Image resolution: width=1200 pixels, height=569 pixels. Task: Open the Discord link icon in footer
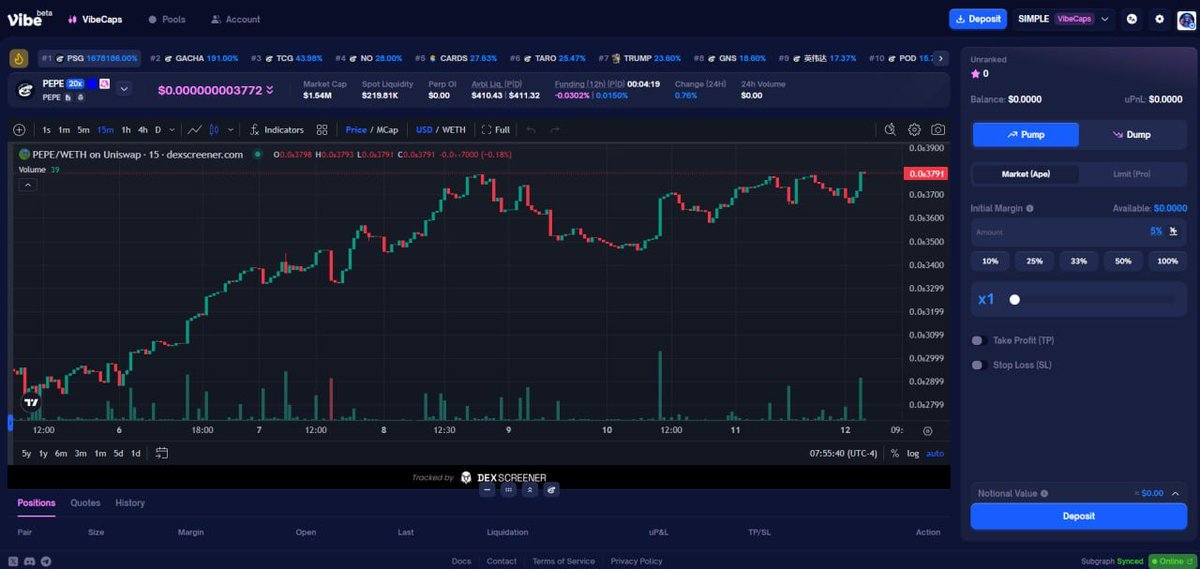pyautogui.click(x=31, y=561)
